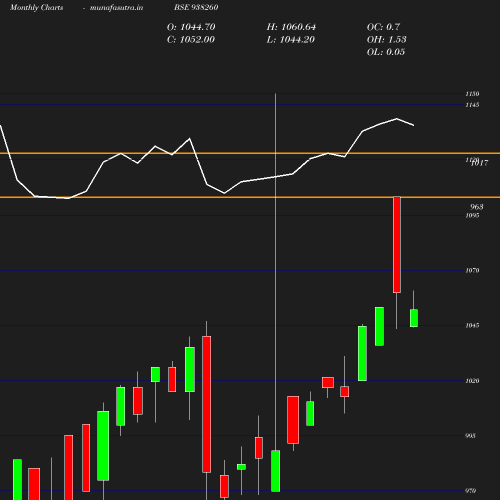Click the upper orange horizontal level line
Image resolution: width=500 pixels, height=500 pixels.
(250, 153)
